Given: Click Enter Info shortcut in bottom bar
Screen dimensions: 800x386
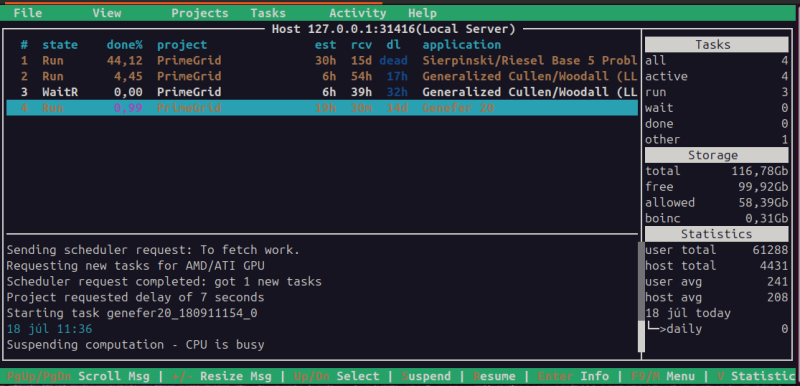Looking at the screenshot, I should click(x=573, y=376).
